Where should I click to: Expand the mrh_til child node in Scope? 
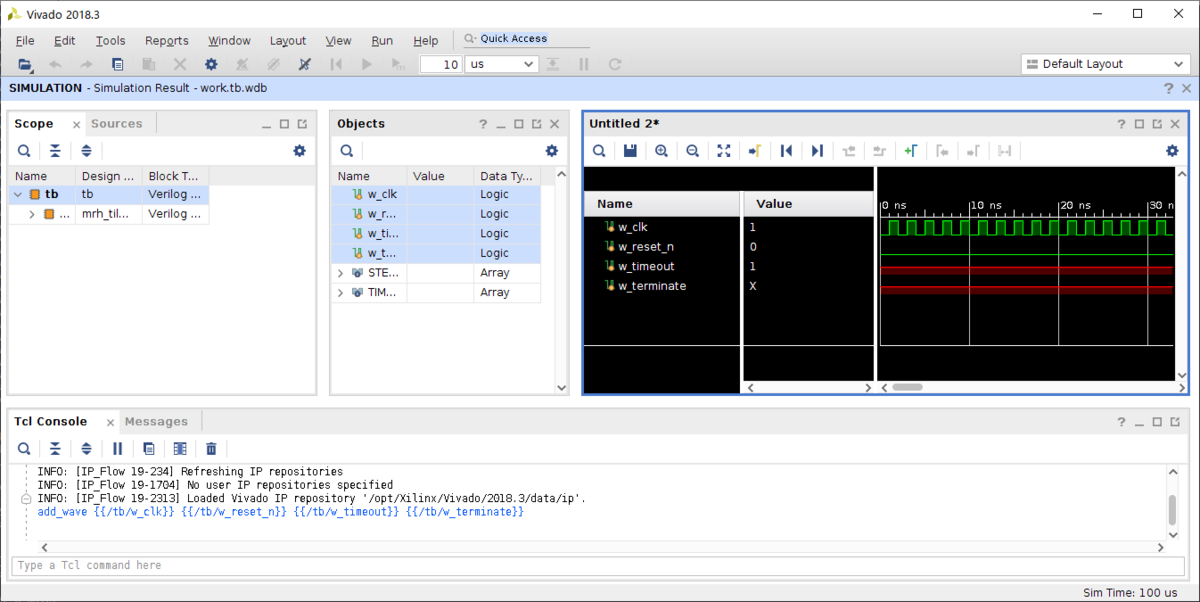[x=32, y=214]
